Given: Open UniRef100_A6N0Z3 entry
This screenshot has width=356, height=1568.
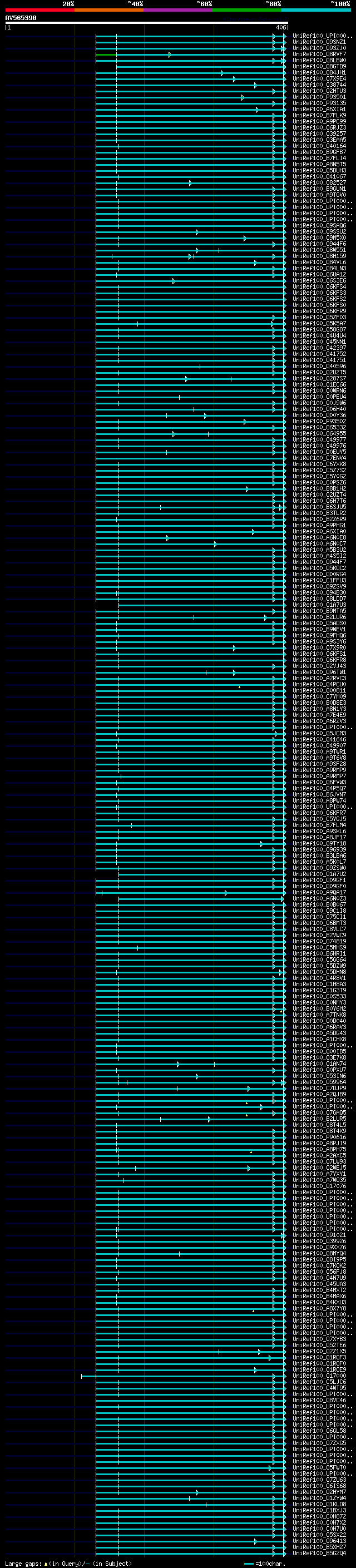Looking at the screenshot, I should click(x=319, y=898).
